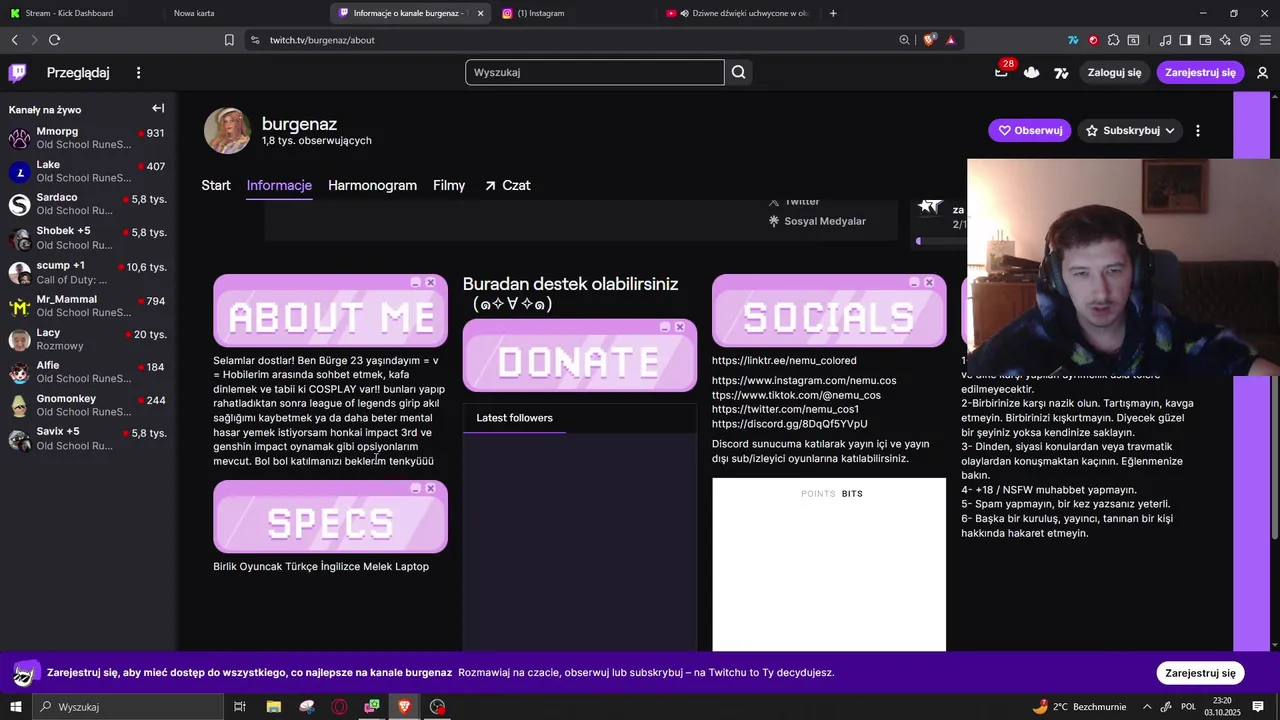Viewport: 1280px width, 720px height.
Task: Open the Czat pop-out link
Action: (x=507, y=185)
